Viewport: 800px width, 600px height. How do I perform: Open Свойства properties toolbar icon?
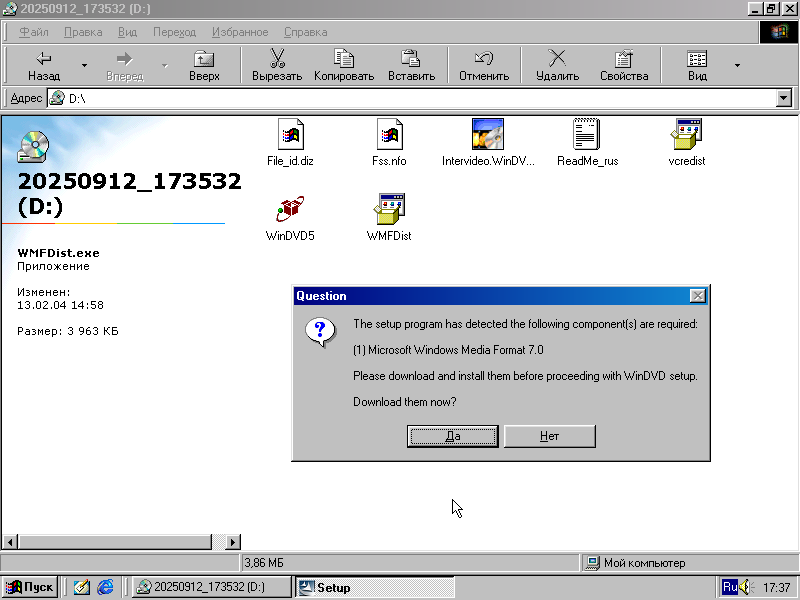click(x=624, y=65)
